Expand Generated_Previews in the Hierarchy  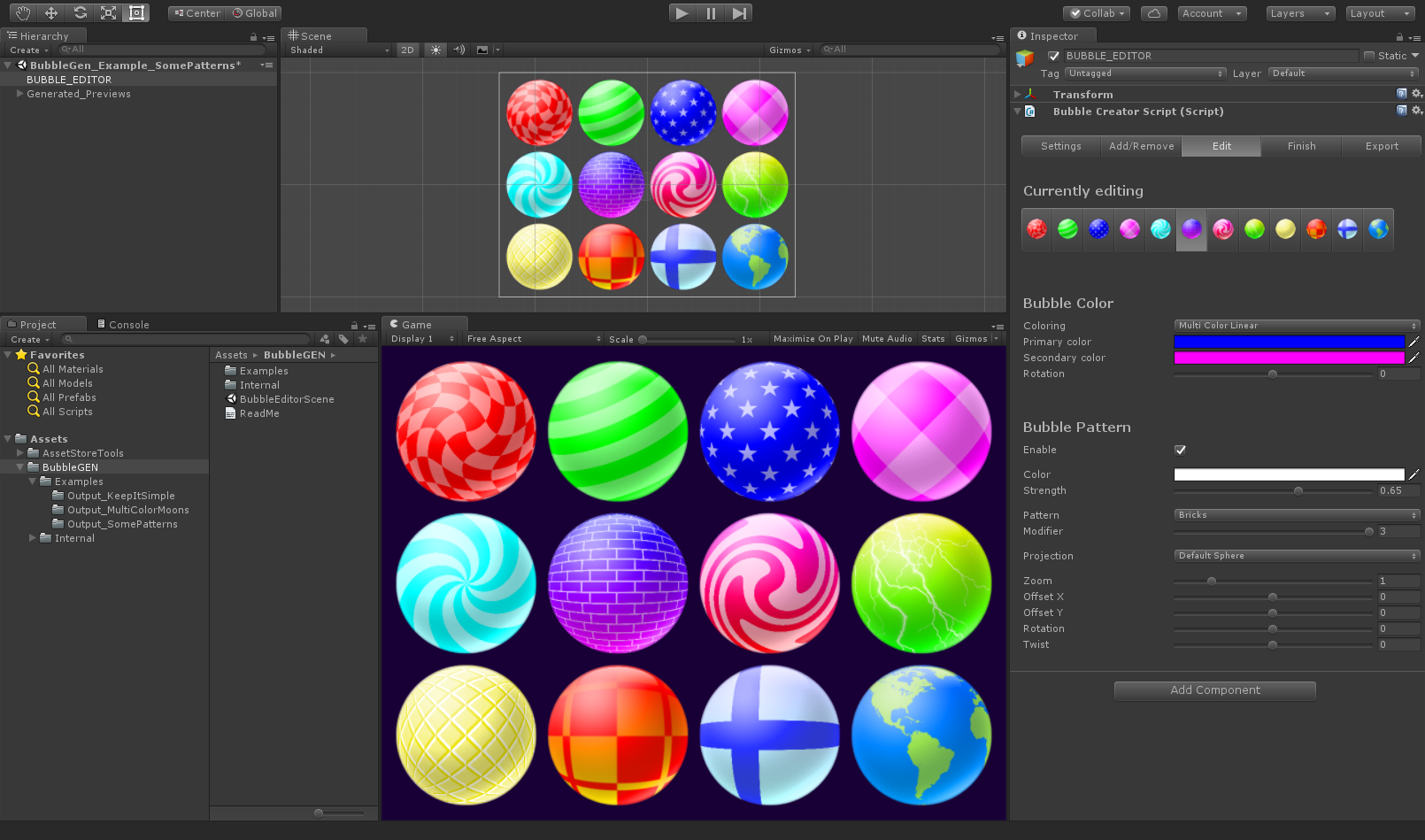coord(19,93)
